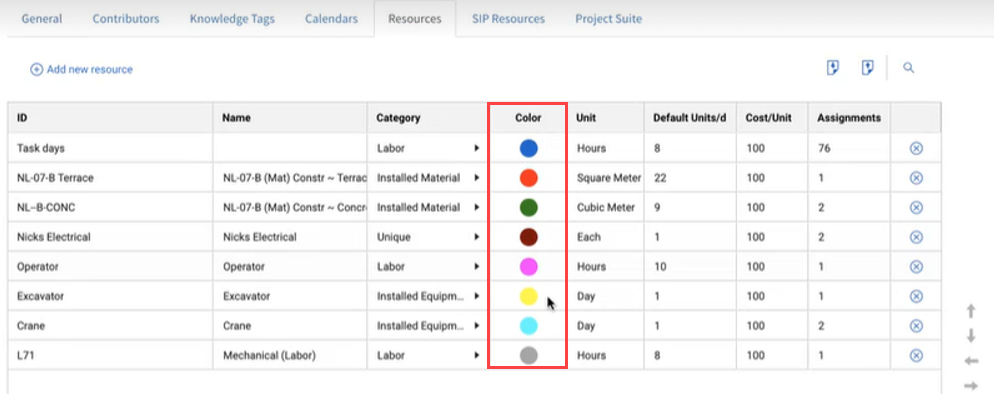Select the NL--B-CONC ID cell
The height and width of the screenshot is (394, 994).
point(110,207)
